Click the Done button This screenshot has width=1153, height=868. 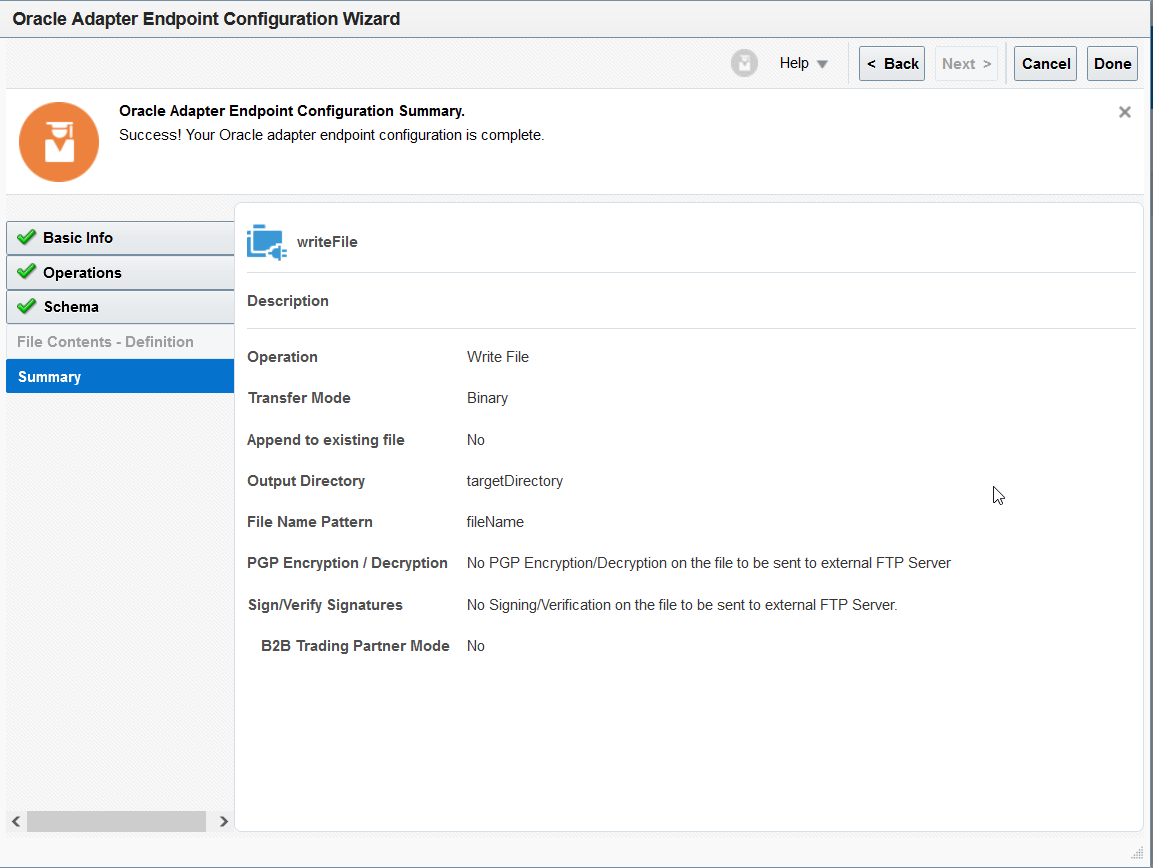pyautogui.click(x=1112, y=63)
